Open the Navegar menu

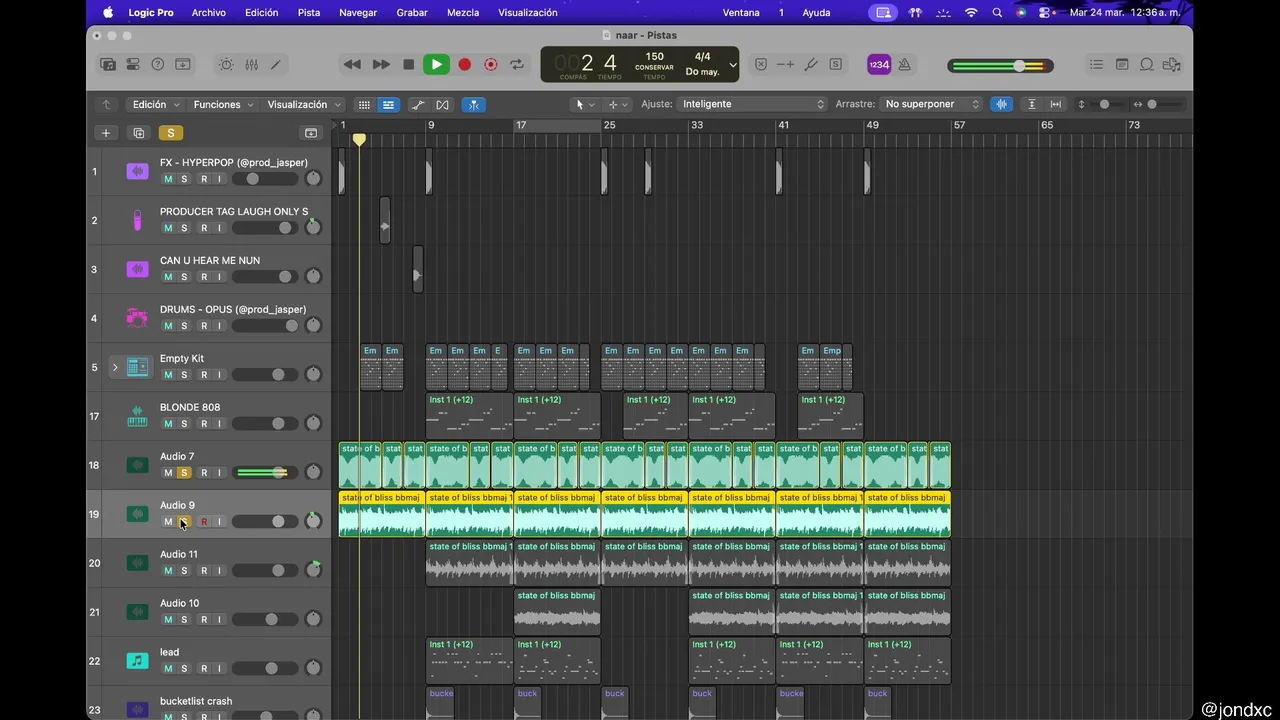[x=358, y=12]
